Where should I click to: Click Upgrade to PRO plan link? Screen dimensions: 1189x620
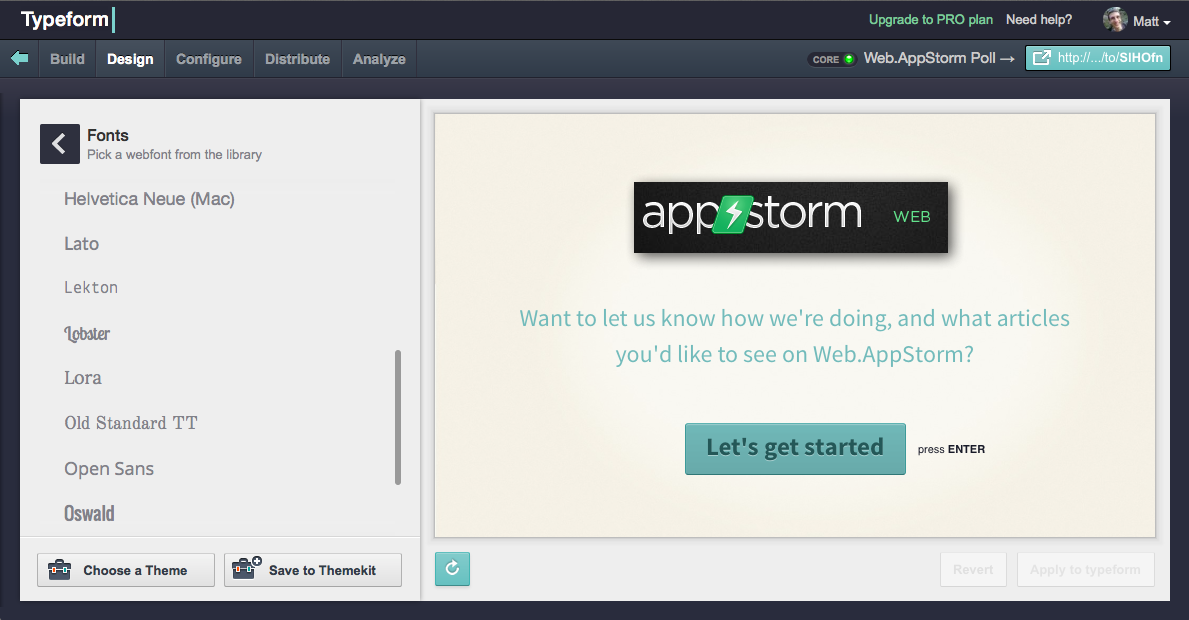[930, 20]
